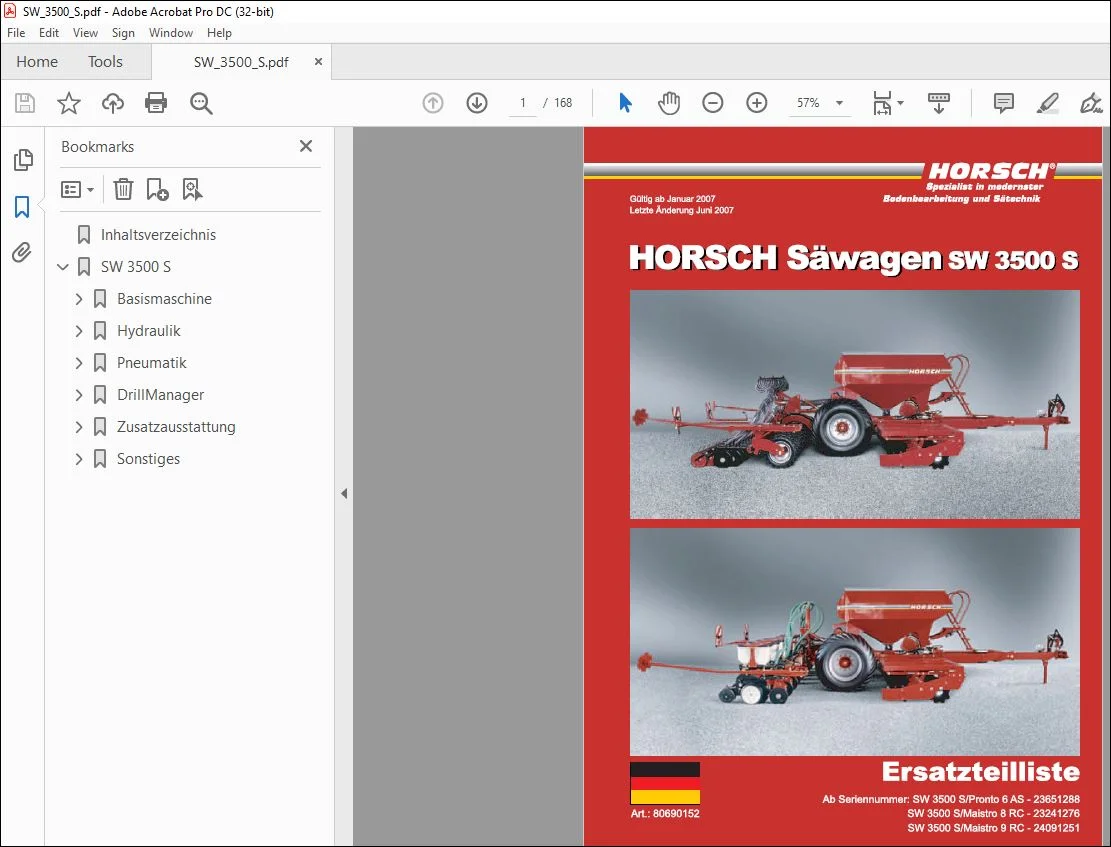Screen dimensions: 1111x847
Task: Click the 'Gültig ab Januar 2007' text
Action: [672, 199]
